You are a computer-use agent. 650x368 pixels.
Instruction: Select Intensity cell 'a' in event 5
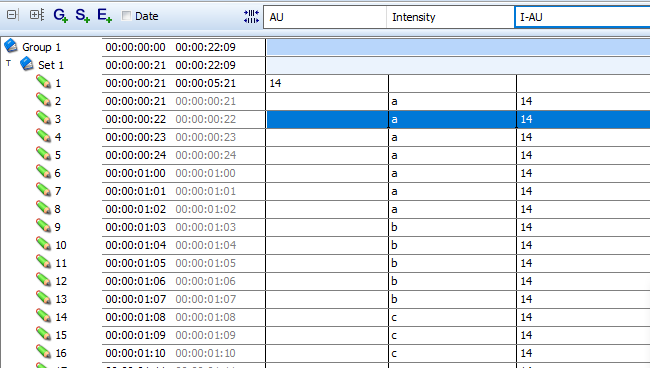[452, 155]
